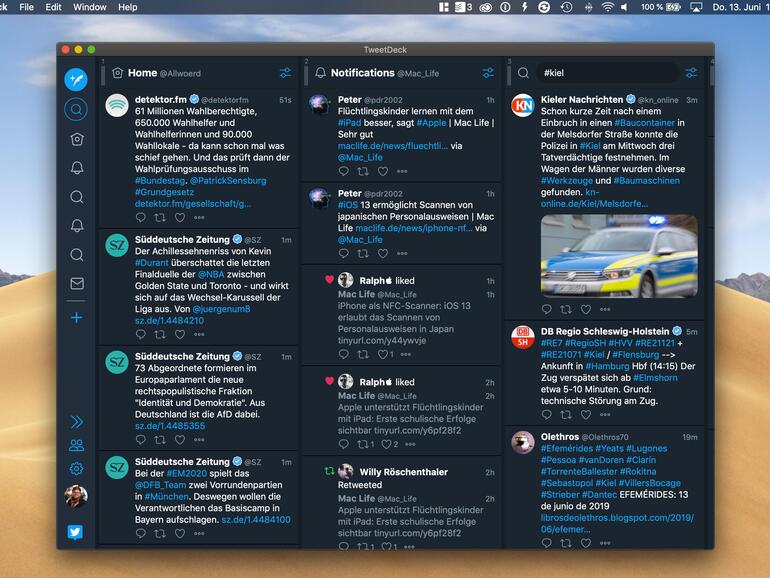770x578 pixels.
Task: Like the detektor.fm tweet
Action: (x=180, y=217)
